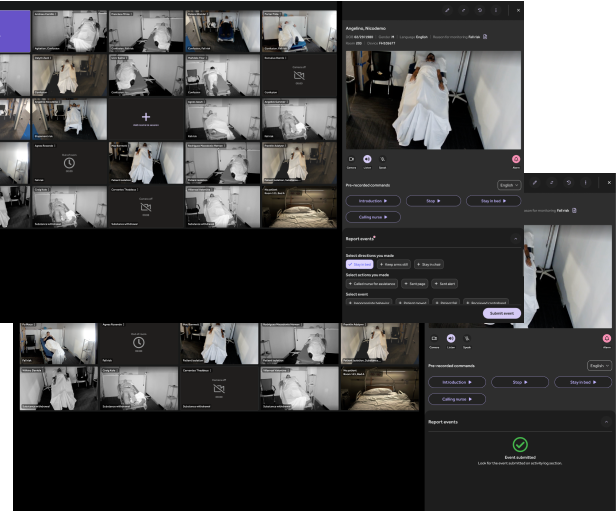
Task: Click the patient name Angelino, Nicodemo
Action: pos(365,28)
